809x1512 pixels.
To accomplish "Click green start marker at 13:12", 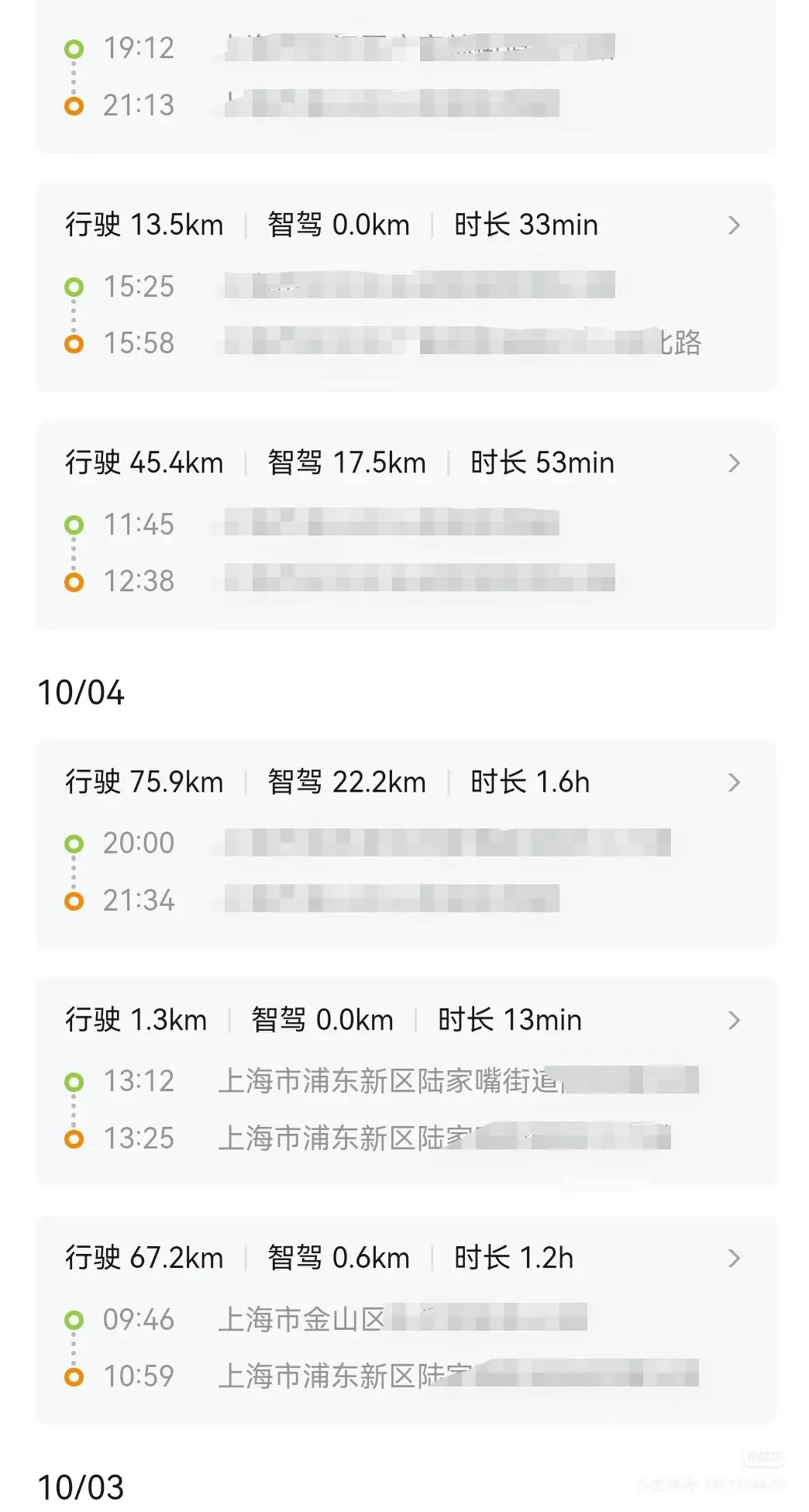I will tap(74, 1081).
